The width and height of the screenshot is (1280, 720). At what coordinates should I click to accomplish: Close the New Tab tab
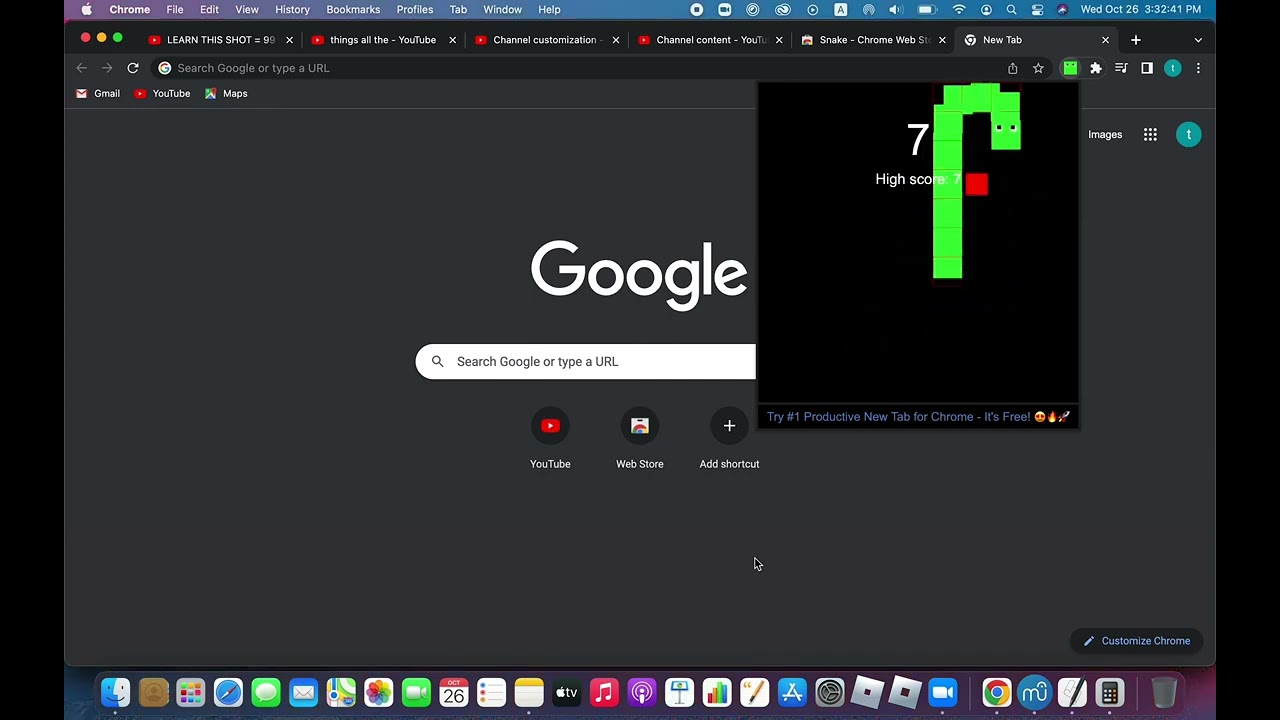[x=1105, y=40]
